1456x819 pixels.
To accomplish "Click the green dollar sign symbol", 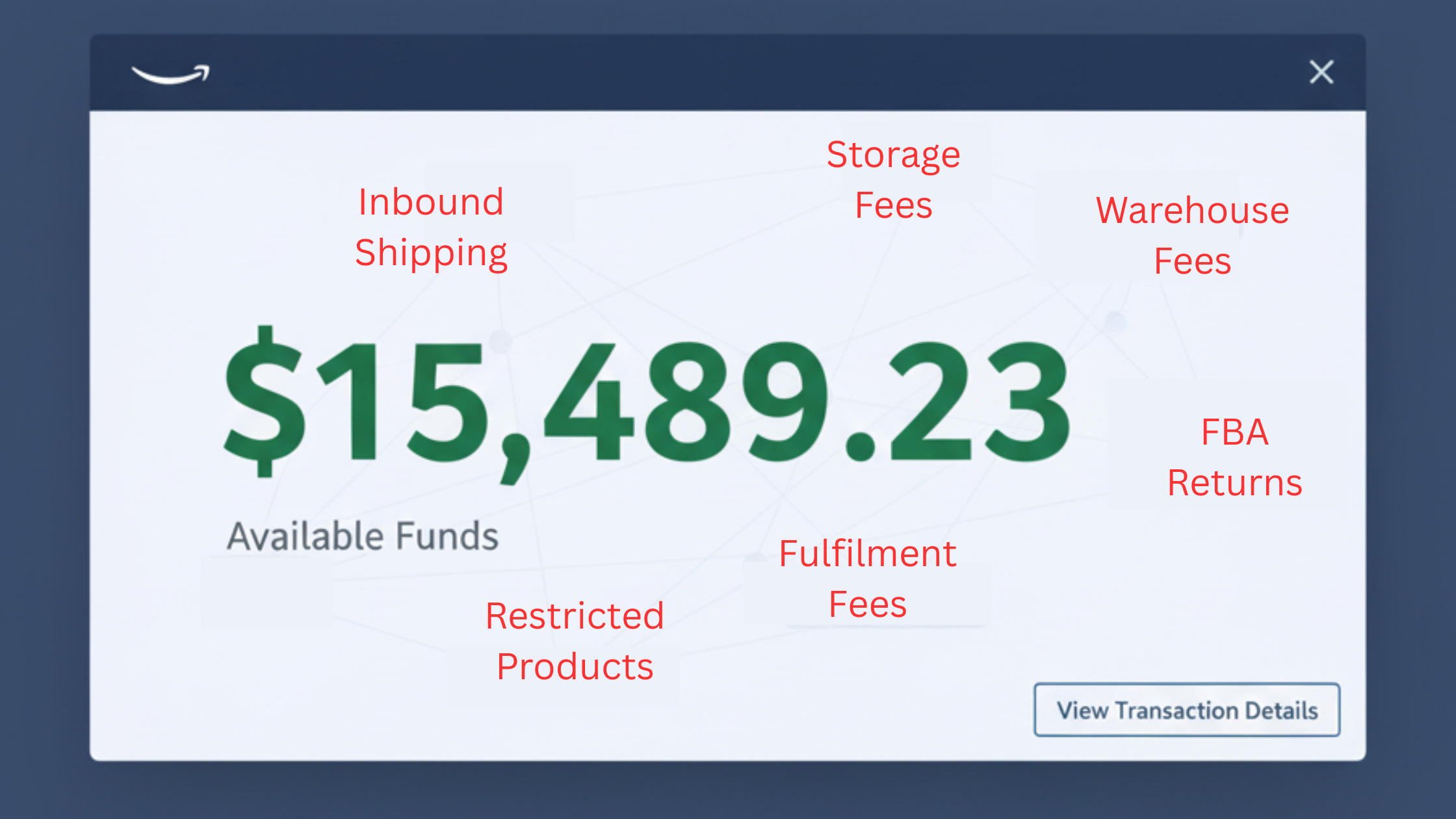I will 263,402.
